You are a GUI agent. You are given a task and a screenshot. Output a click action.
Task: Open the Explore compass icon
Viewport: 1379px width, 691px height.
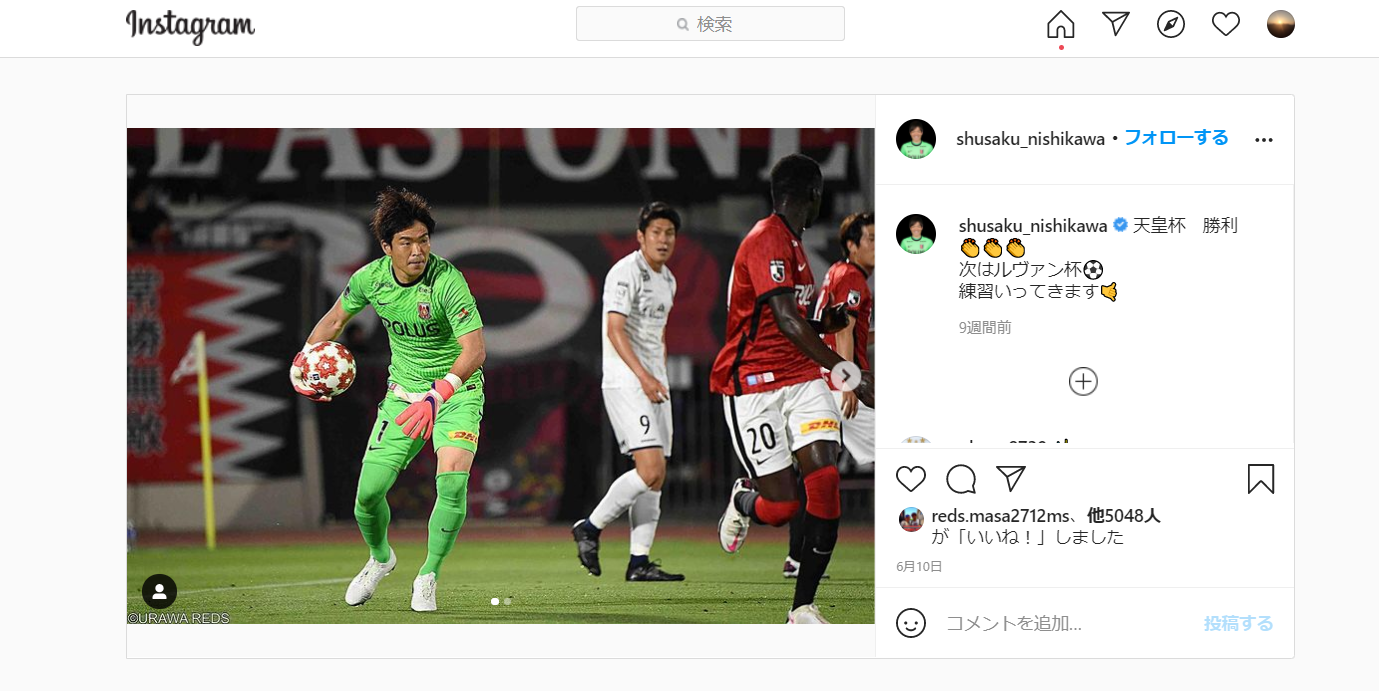click(x=1171, y=24)
